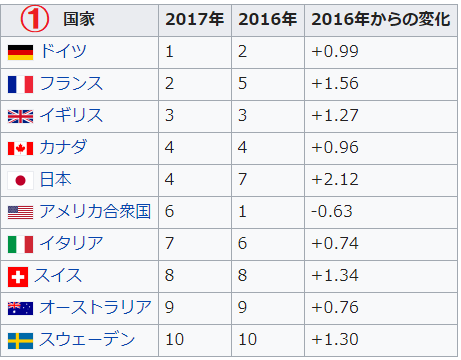The image size is (461, 360).
Task: Follow the イギリス link
Action: coord(71,115)
